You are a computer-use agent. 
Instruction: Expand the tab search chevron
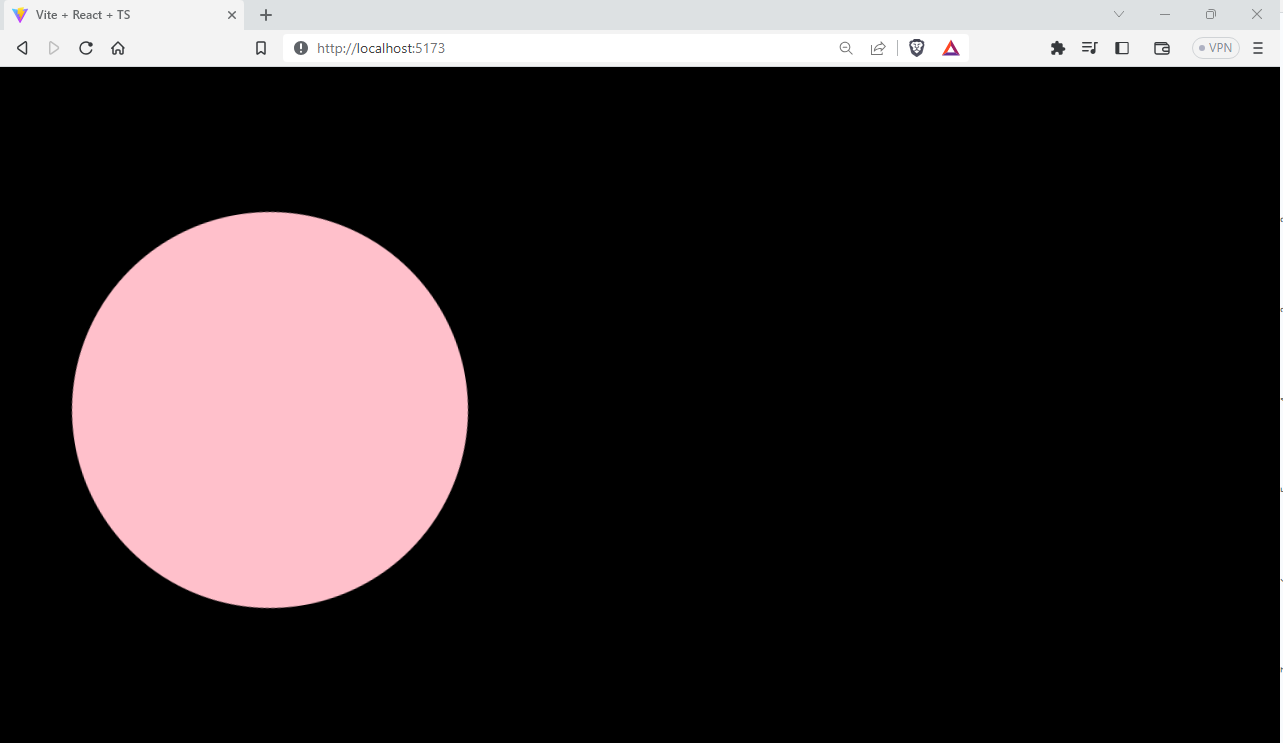tap(1119, 15)
